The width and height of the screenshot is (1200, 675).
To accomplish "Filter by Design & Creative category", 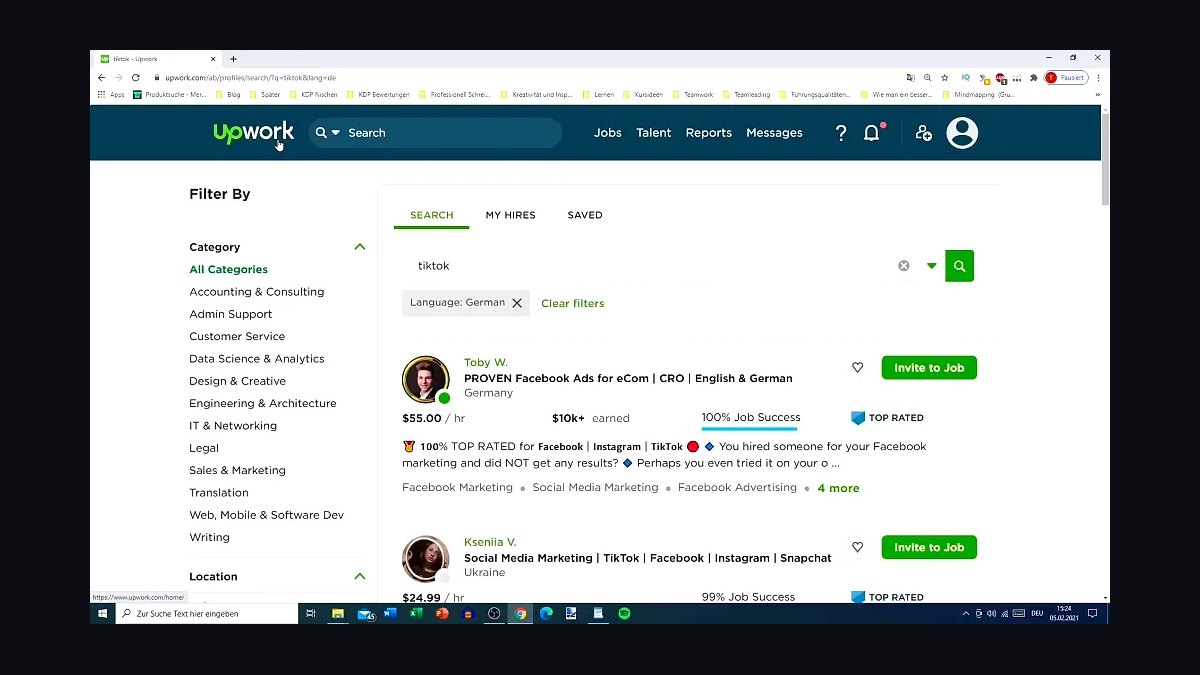I will tap(237, 381).
